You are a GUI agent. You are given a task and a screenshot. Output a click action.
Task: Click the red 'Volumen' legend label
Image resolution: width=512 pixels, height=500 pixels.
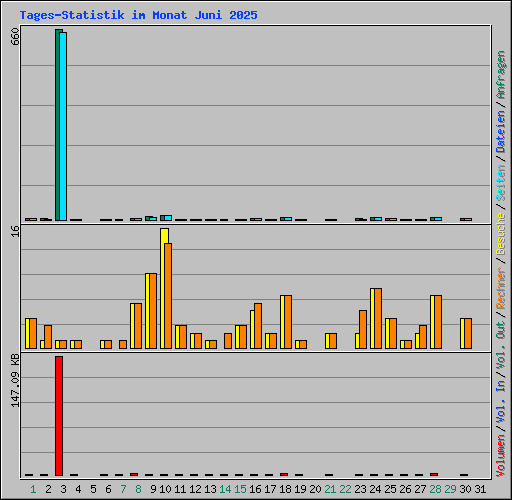pyautogui.click(x=501, y=456)
